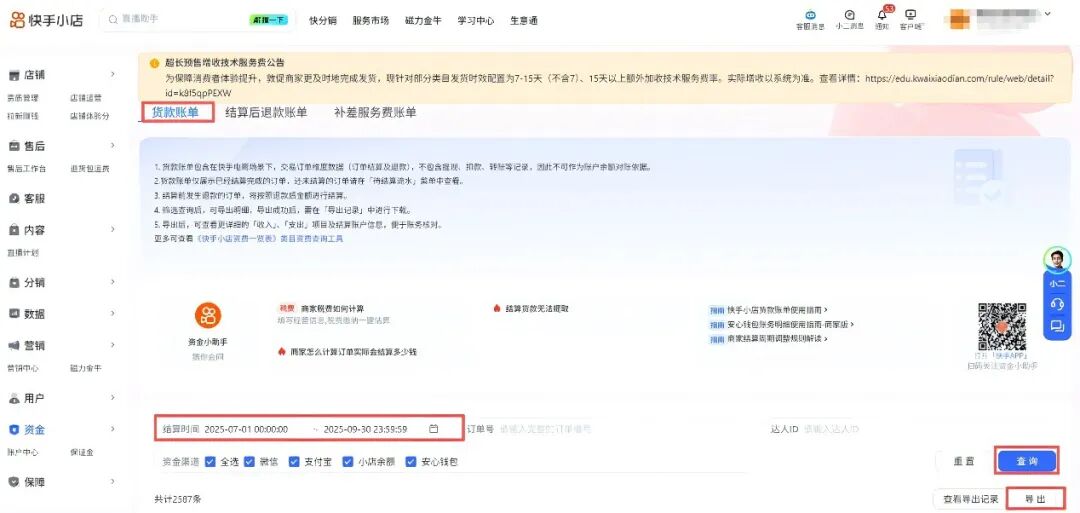This screenshot has height=513, width=1080.
Task: Open 生意通 in top navigation
Action: (524, 21)
